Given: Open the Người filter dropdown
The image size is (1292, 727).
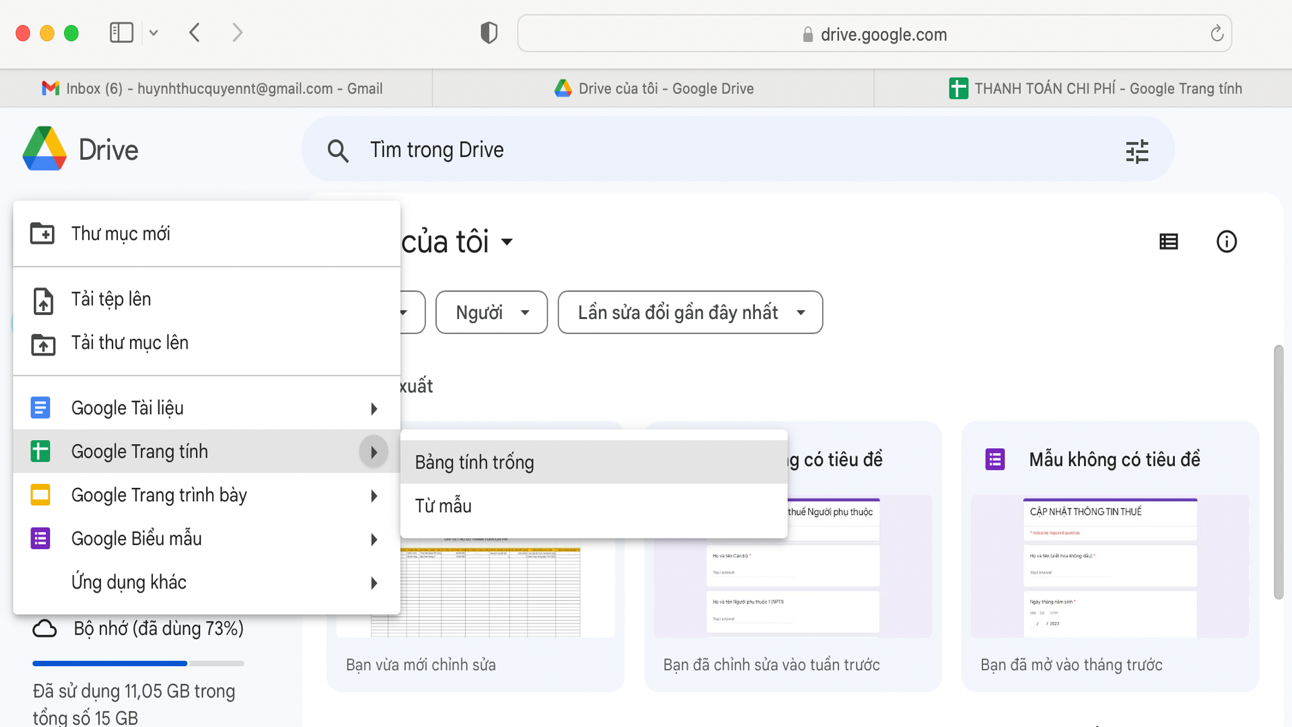Looking at the screenshot, I should click(x=491, y=313).
